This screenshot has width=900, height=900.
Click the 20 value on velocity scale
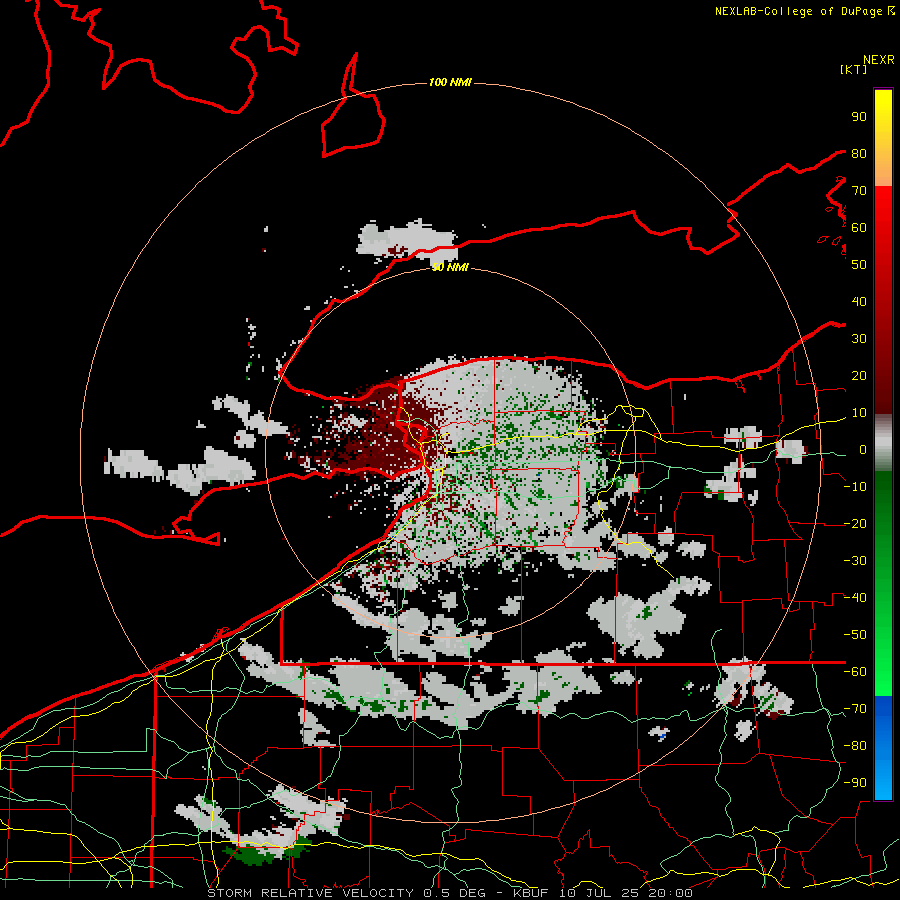coord(859,375)
